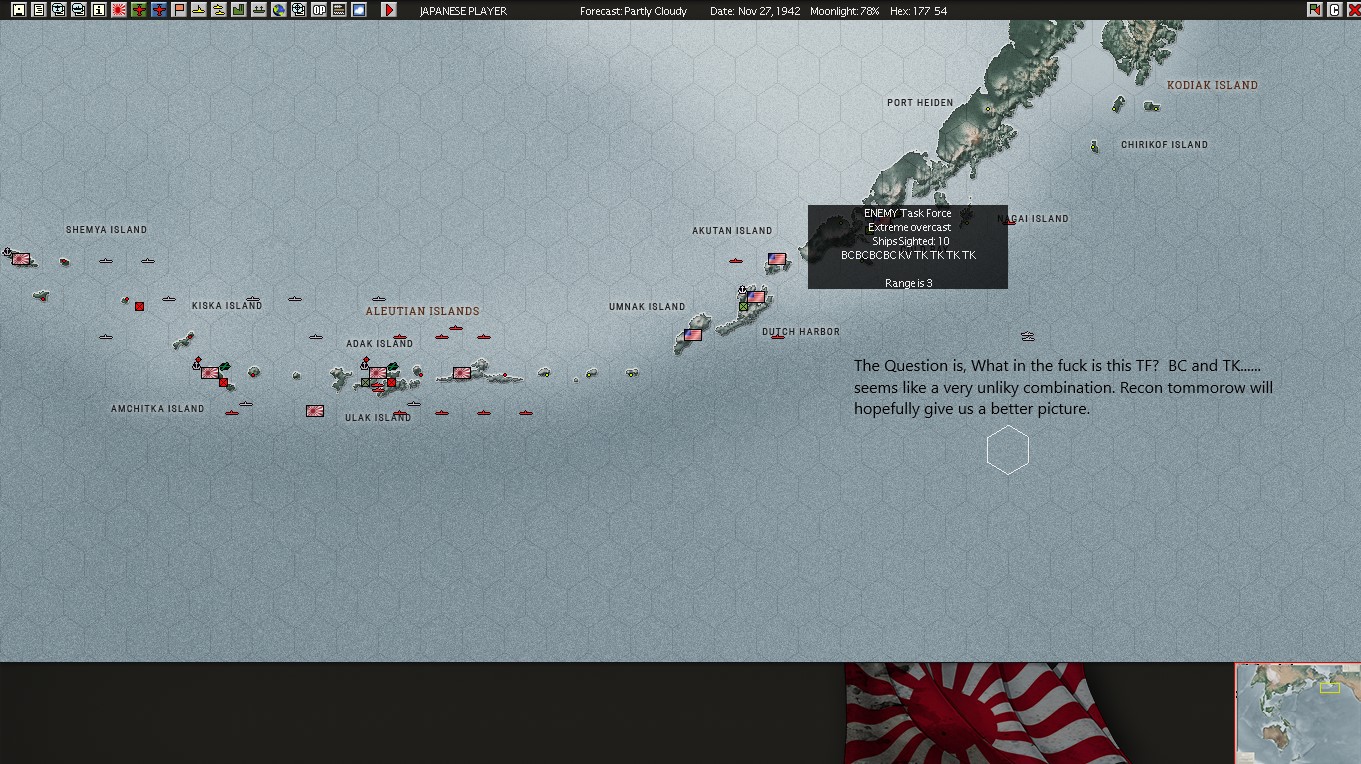Toggle the weather overlay cloud icon
Image resolution: width=1361 pixels, height=764 pixels.
point(359,10)
